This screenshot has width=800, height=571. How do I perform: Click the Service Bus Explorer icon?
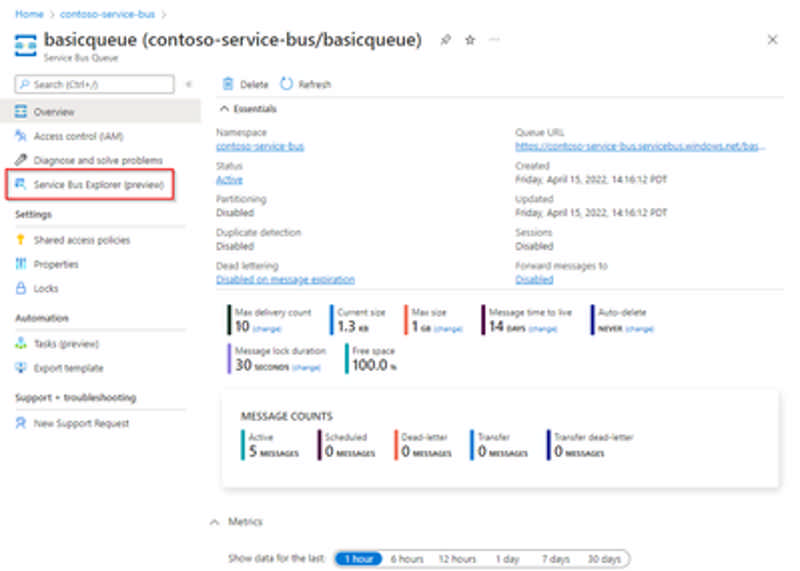[21, 184]
